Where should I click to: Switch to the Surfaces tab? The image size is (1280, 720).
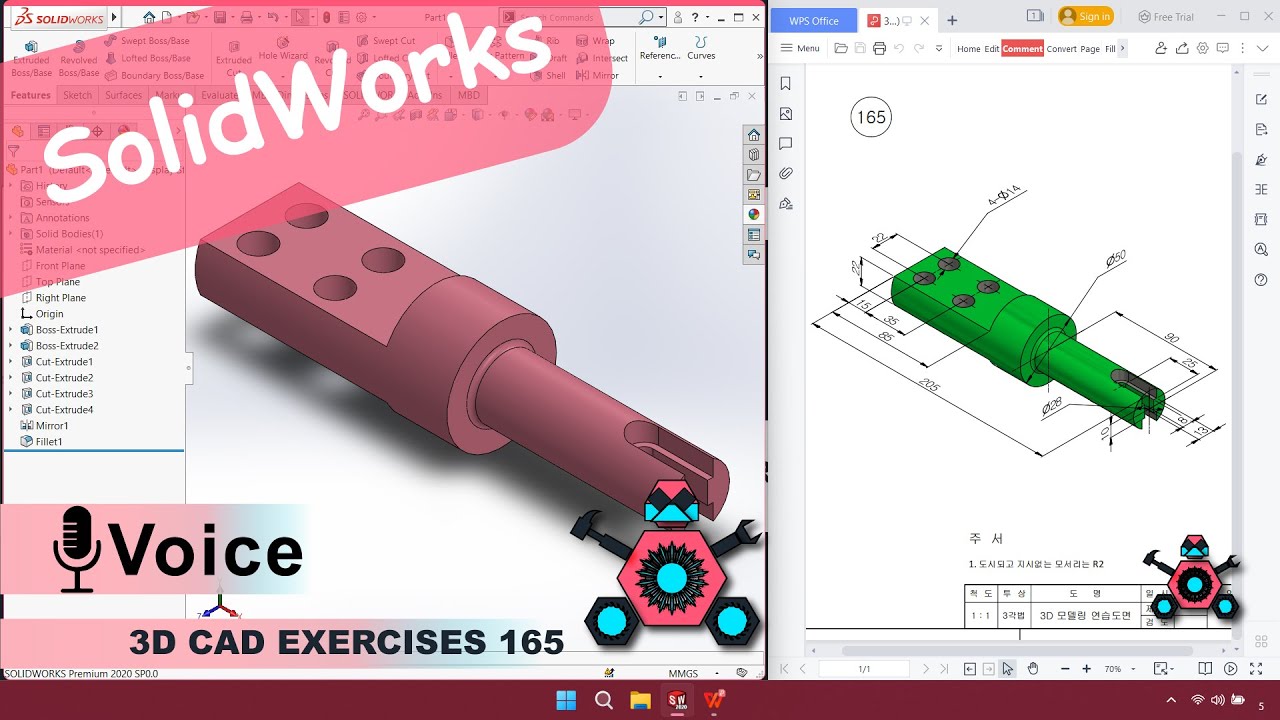[123, 95]
